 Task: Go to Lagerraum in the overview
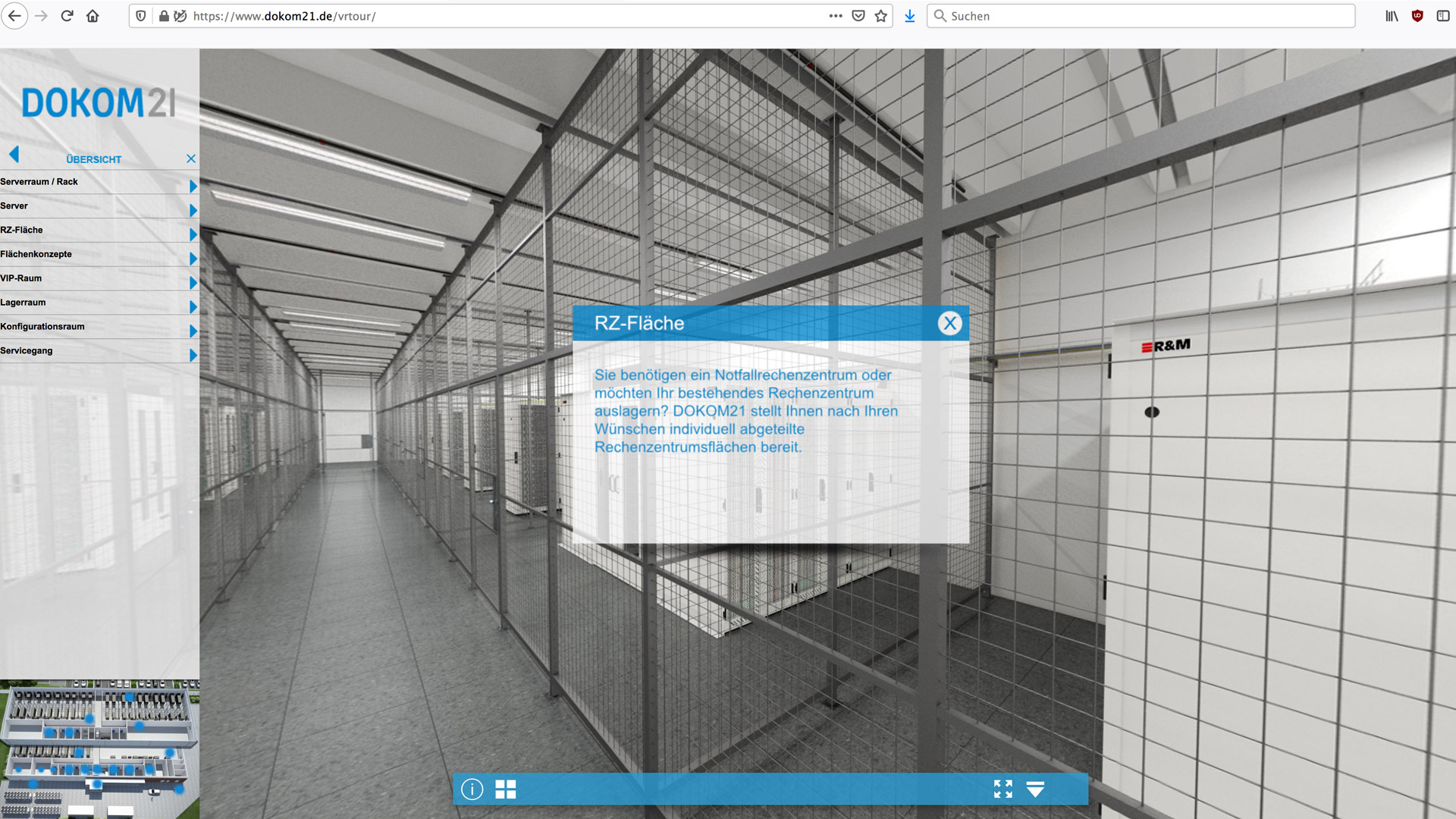23,303
